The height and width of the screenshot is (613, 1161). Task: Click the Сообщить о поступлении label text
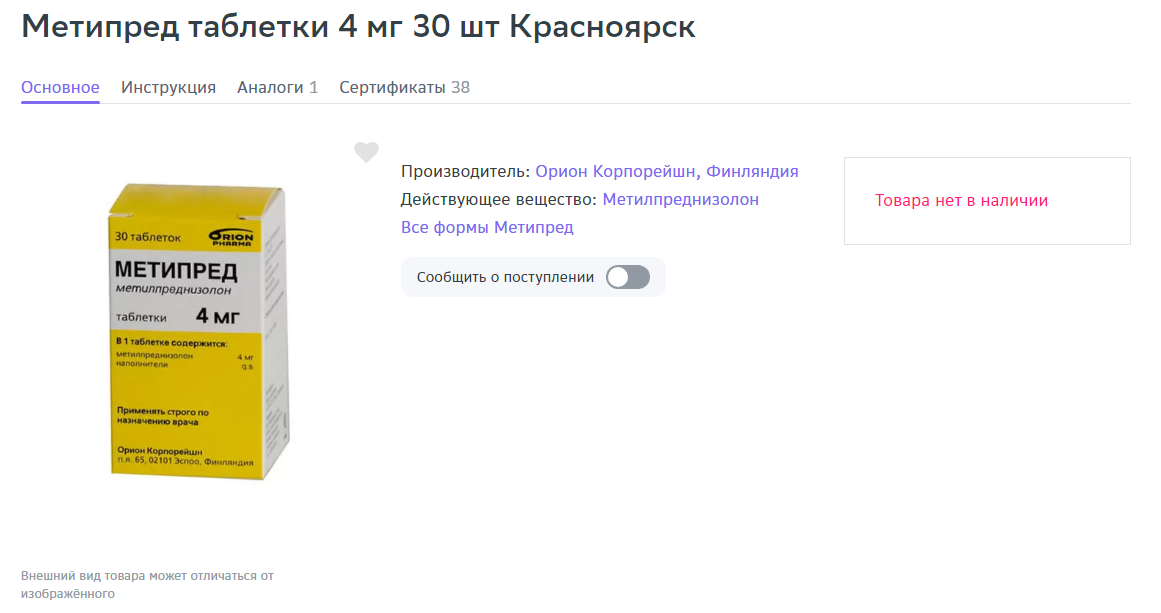click(505, 277)
